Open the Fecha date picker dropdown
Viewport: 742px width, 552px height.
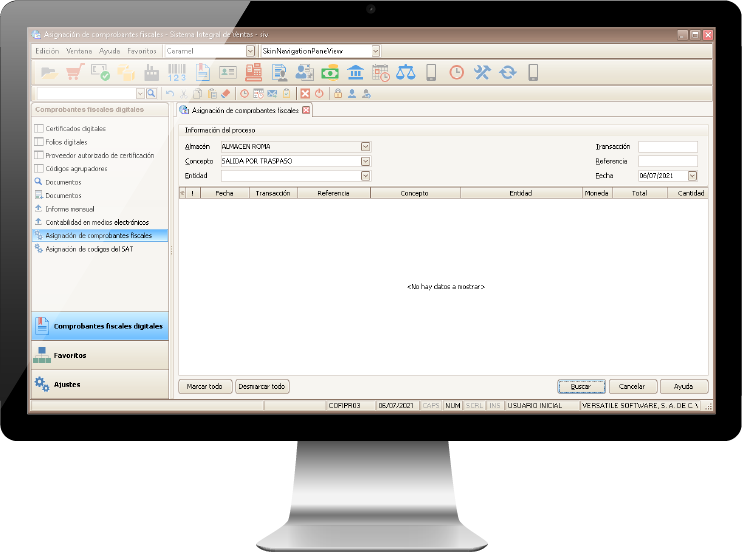(x=692, y=176)
